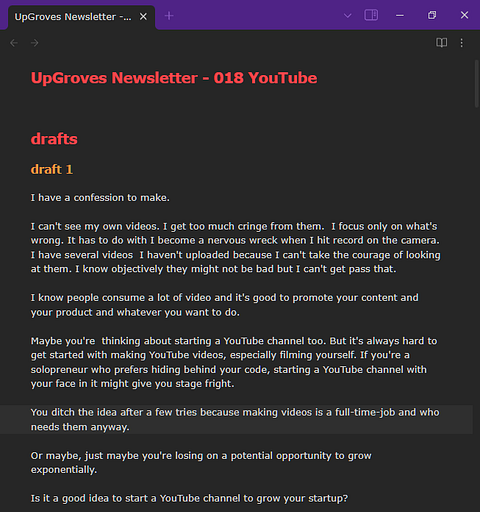Switch to reading view via book icon

click(x=442, y=43)
